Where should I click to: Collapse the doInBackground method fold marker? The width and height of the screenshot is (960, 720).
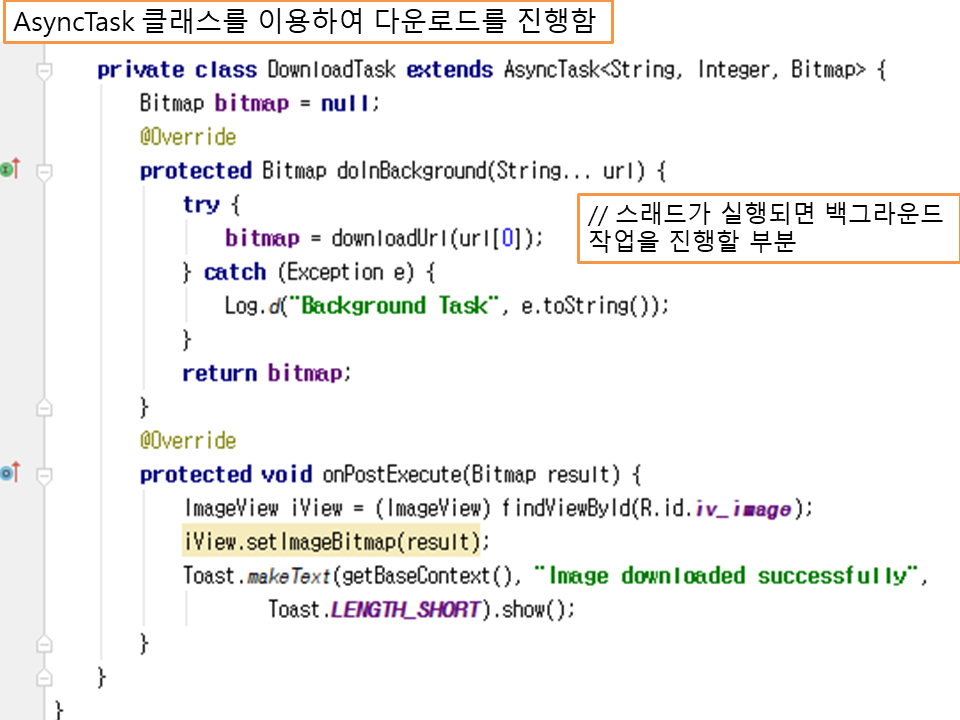click(43, 172)
